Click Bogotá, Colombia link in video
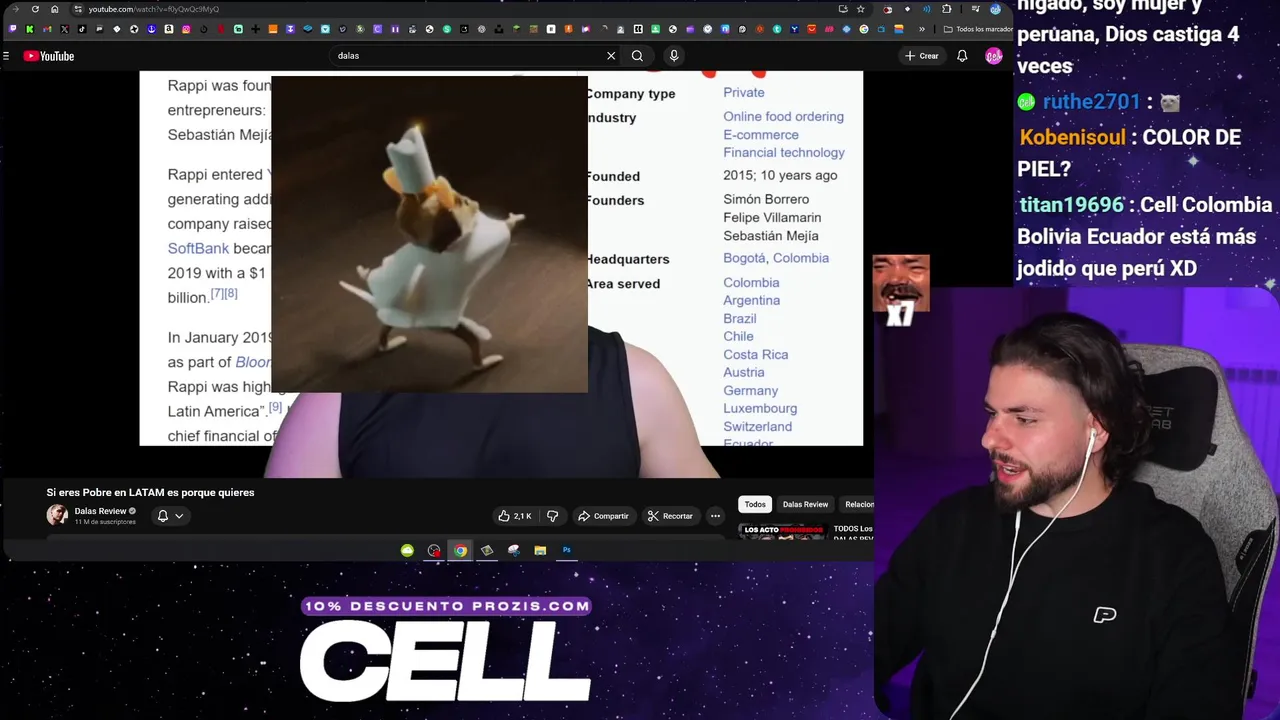Image resolution: width=1280 pixels, height=720 pixels. 776,258
